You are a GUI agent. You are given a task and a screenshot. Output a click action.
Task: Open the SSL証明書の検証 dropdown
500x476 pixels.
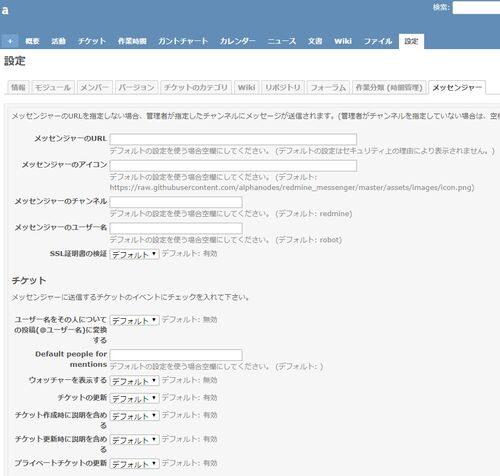(134, 254)
